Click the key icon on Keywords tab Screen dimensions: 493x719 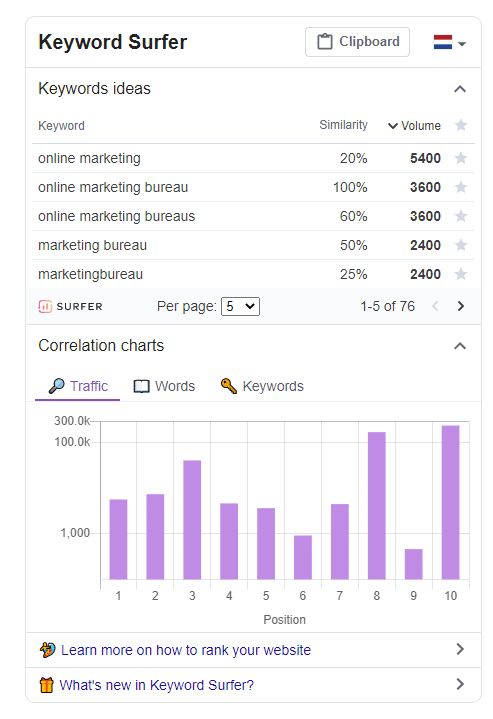point(229,386)
